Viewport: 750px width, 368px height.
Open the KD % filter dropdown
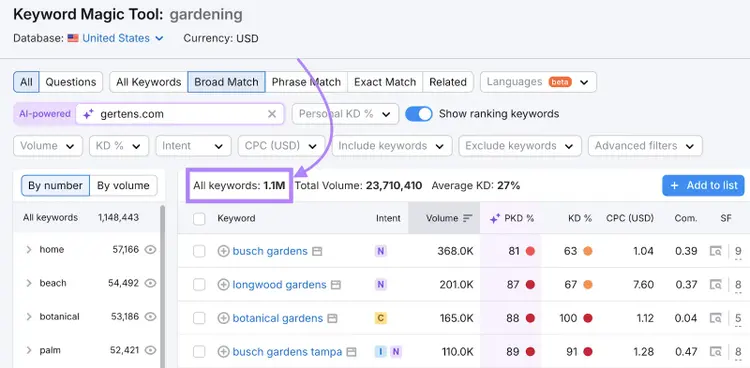point(119,146)
